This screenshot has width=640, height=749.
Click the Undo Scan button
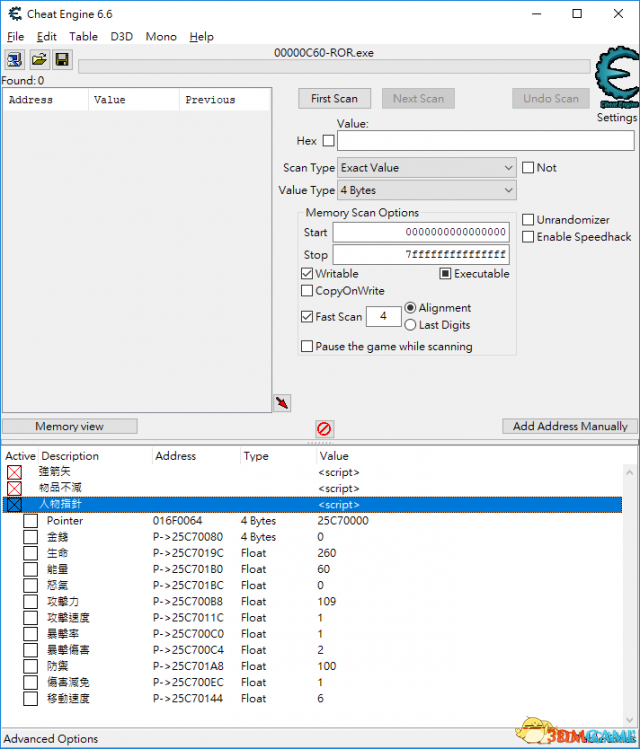point(551,98)
